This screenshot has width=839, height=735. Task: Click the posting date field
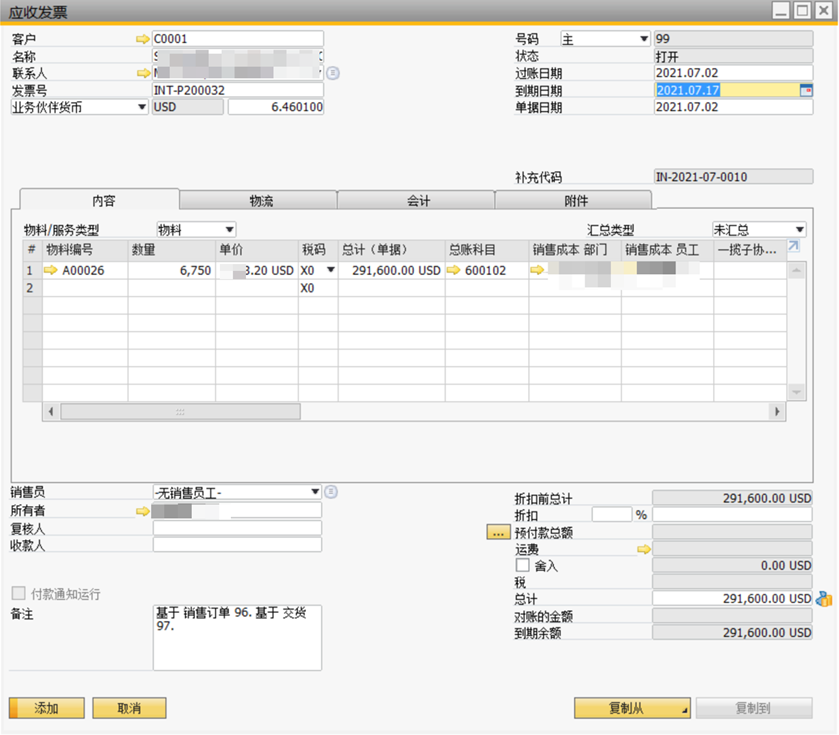(734, 73)
